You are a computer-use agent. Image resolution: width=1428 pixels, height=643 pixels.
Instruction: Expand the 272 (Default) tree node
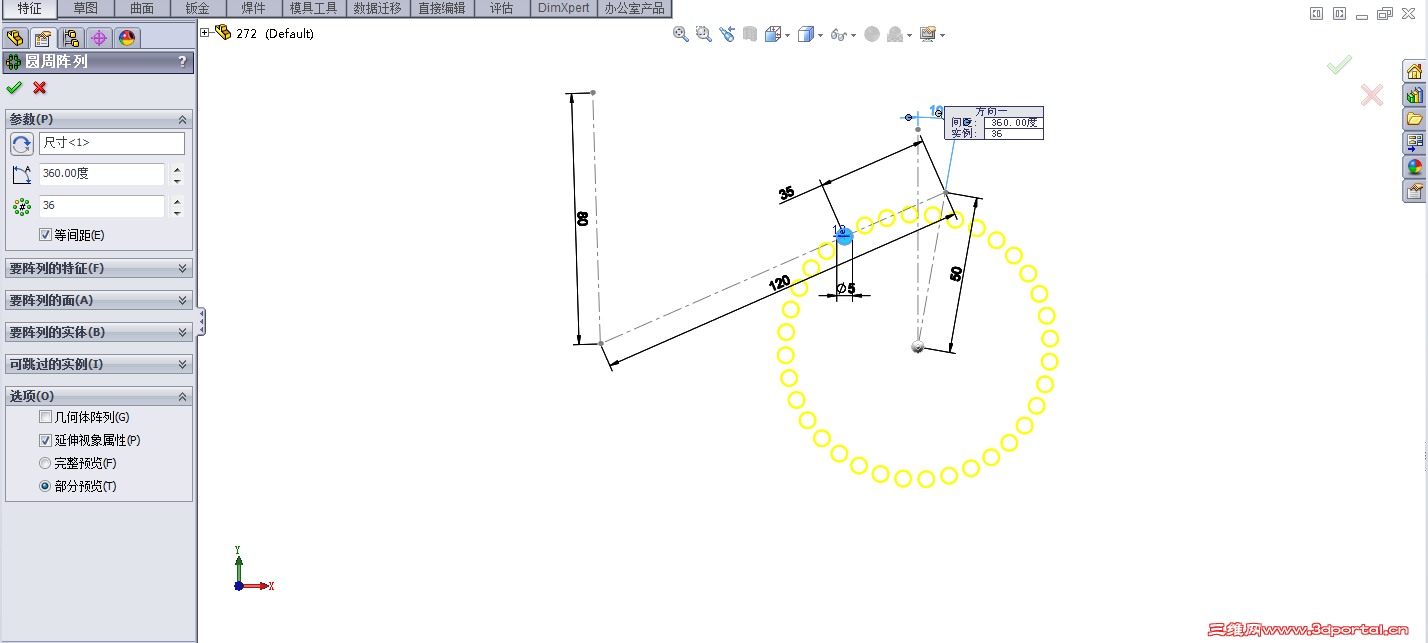(205, 33)
